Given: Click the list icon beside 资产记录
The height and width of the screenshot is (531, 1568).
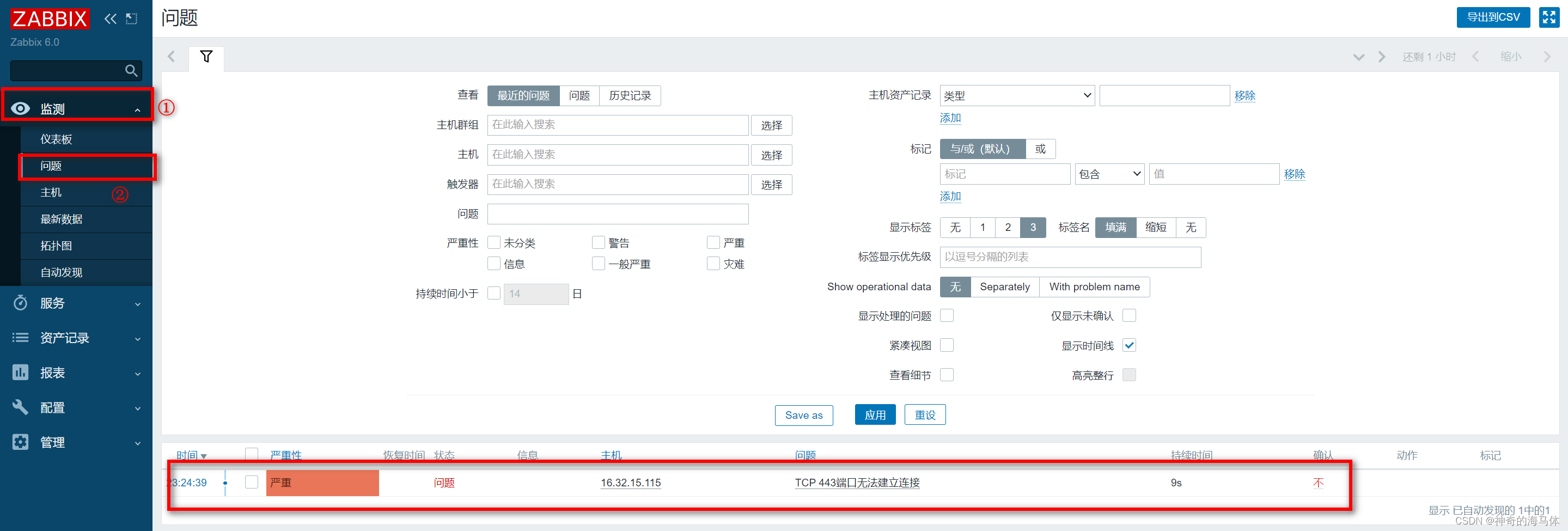Looking at the screenshot, I should 20,337.
